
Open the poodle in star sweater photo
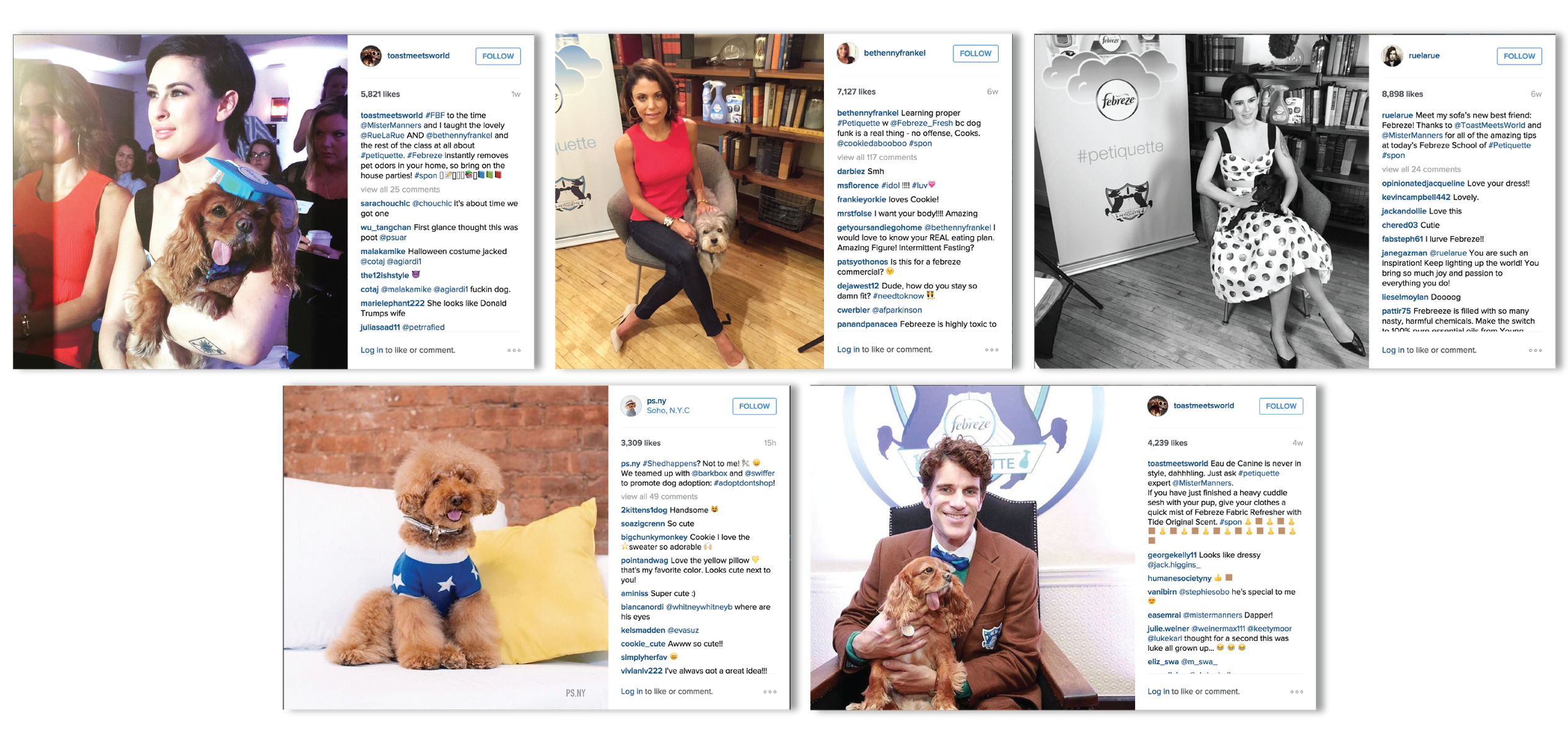(x=446, y=548)
